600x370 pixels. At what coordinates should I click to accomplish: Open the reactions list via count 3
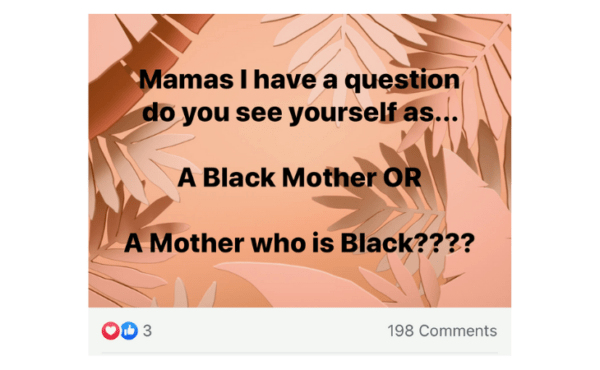[x=147, y=331]
